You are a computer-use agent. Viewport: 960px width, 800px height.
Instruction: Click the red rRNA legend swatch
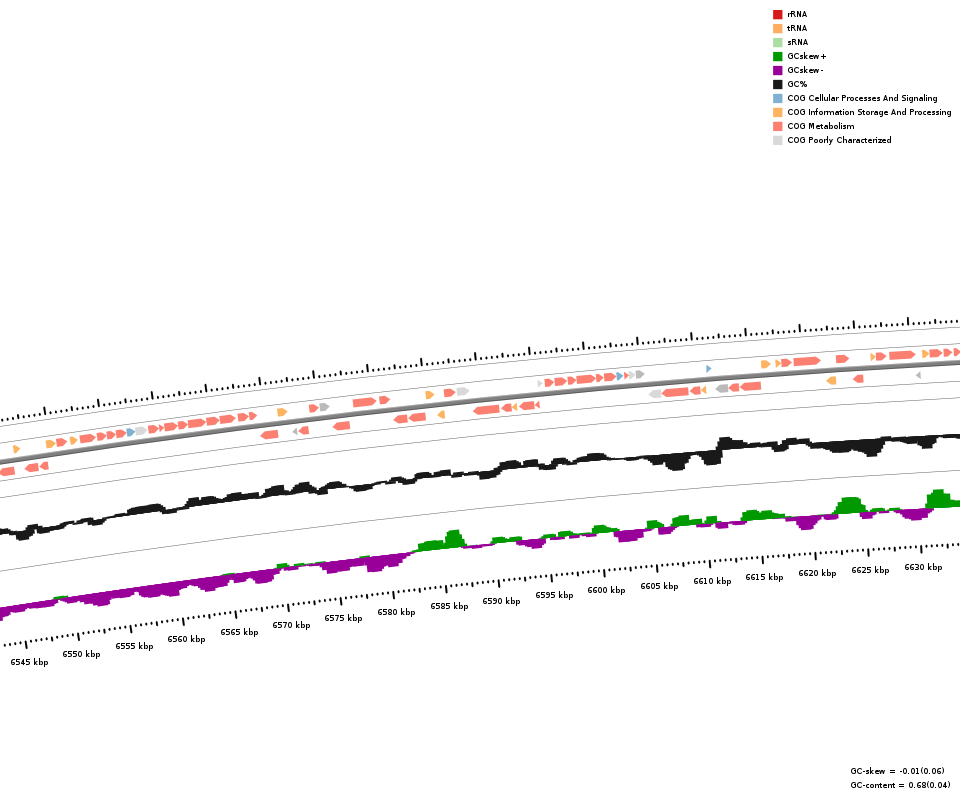[777, 14]
